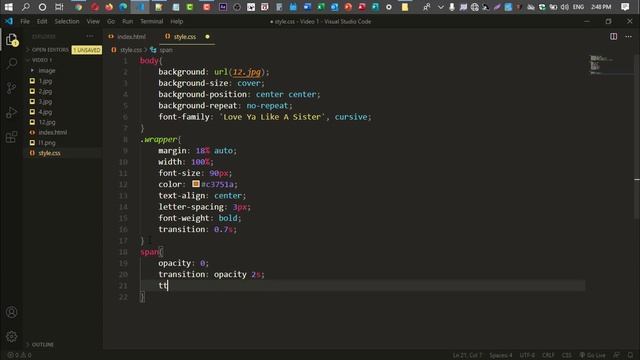Open the Help menu
This screenshot has width=640, height=360.
click(x=177, y=21)
